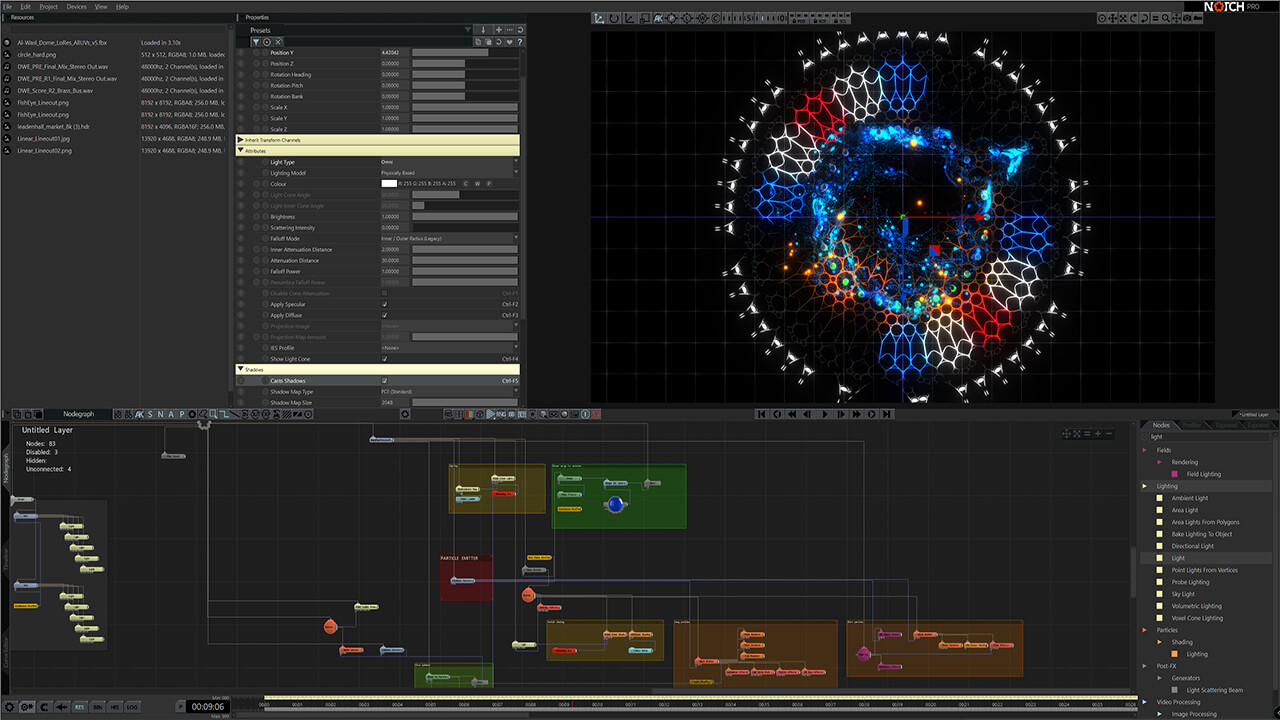
Task: Open the Edit menu
Action: click(26, 6)
